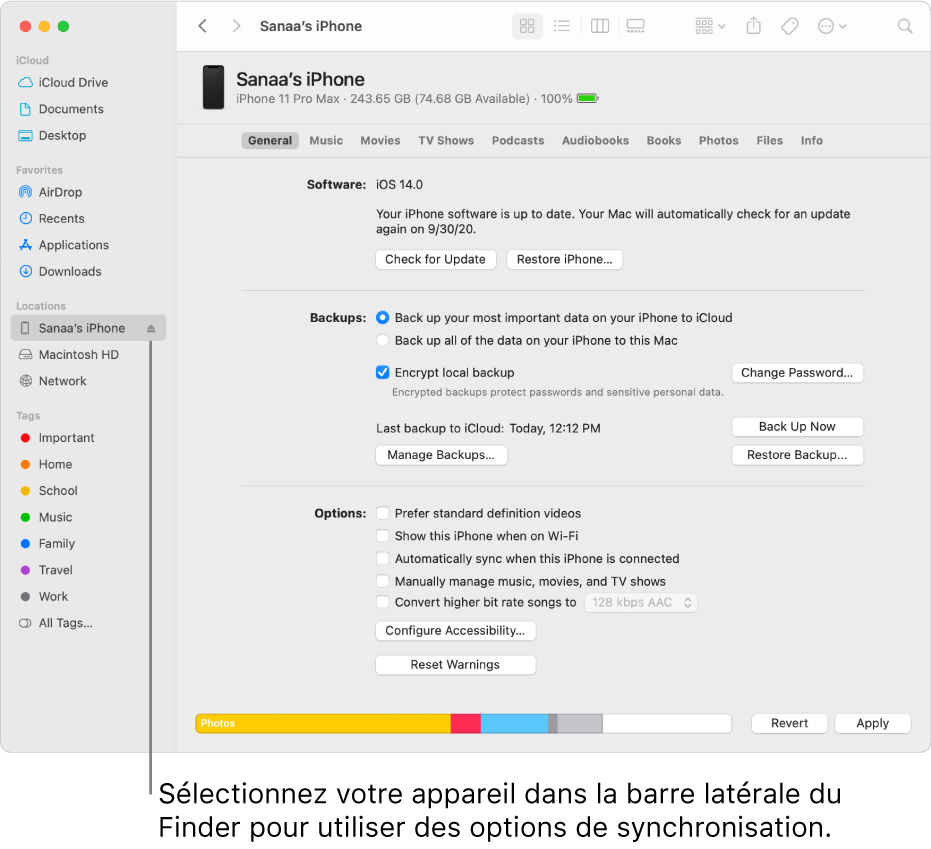Select Sanaa's iPhone in Locations
The width and height of the screenshot is (931, 849).
(x=88, y=328)
